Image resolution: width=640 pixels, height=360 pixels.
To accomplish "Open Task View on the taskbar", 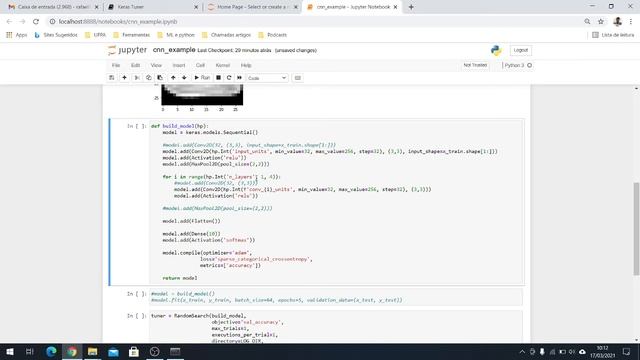I will [x=29, y=351].
